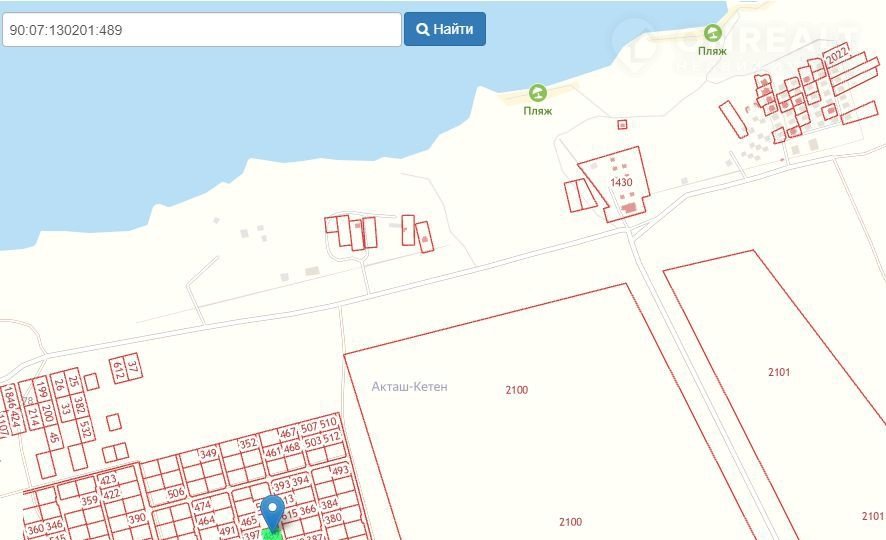The width and height of the screenshot is (886, 540).
Task: Click the Акташ-Кетен place label
Action: (409, 387)
